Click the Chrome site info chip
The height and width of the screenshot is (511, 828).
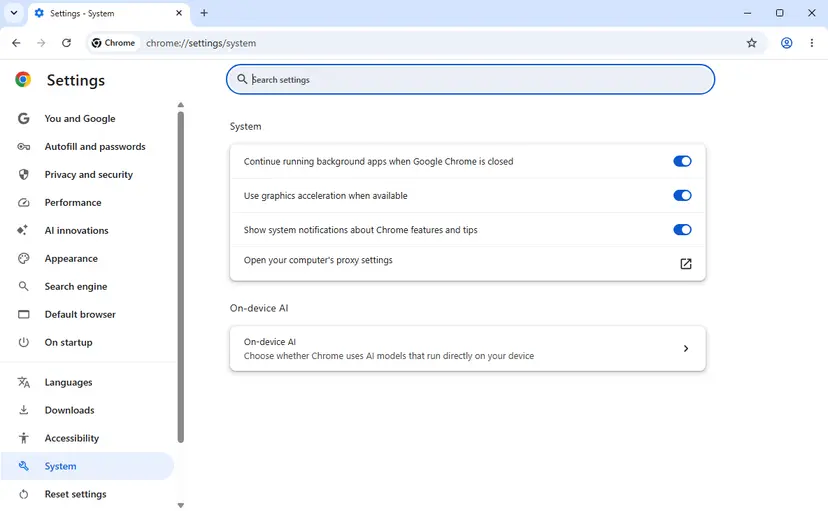point(113,43)
